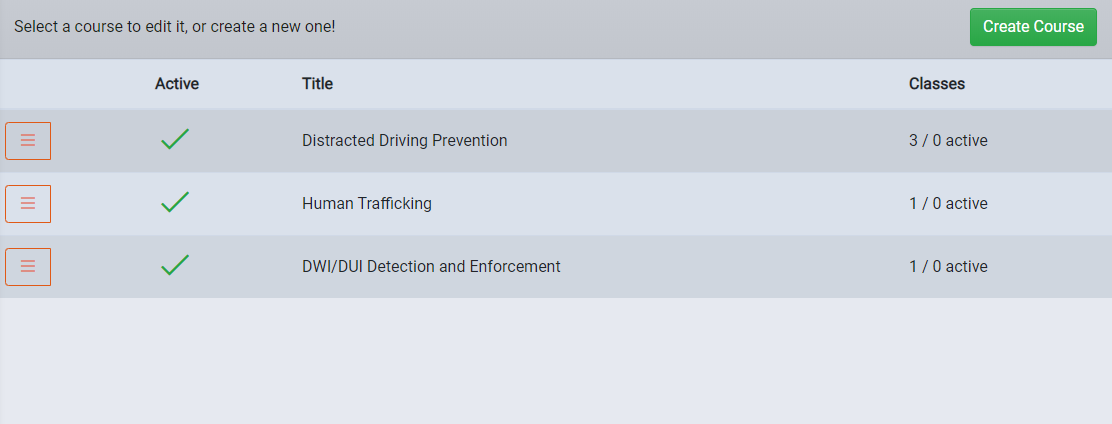
Task: Click the empty space between Human Trafficking and its class count
Action: click(x=670, y=203)
